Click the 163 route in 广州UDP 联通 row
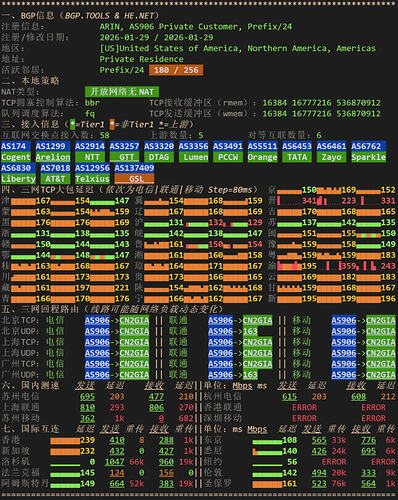Image resolution: width=398 pixels, height=500 pixels. (x=250, y=375)
